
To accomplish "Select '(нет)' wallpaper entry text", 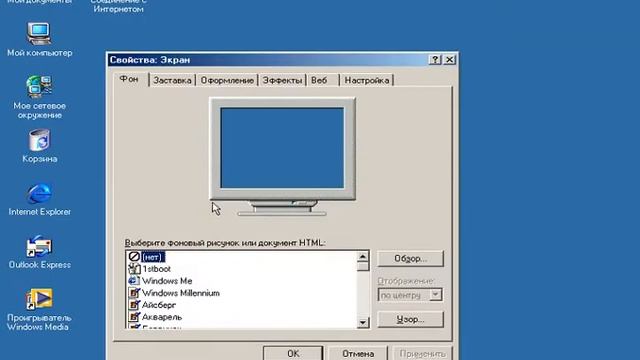I will 153,257.
